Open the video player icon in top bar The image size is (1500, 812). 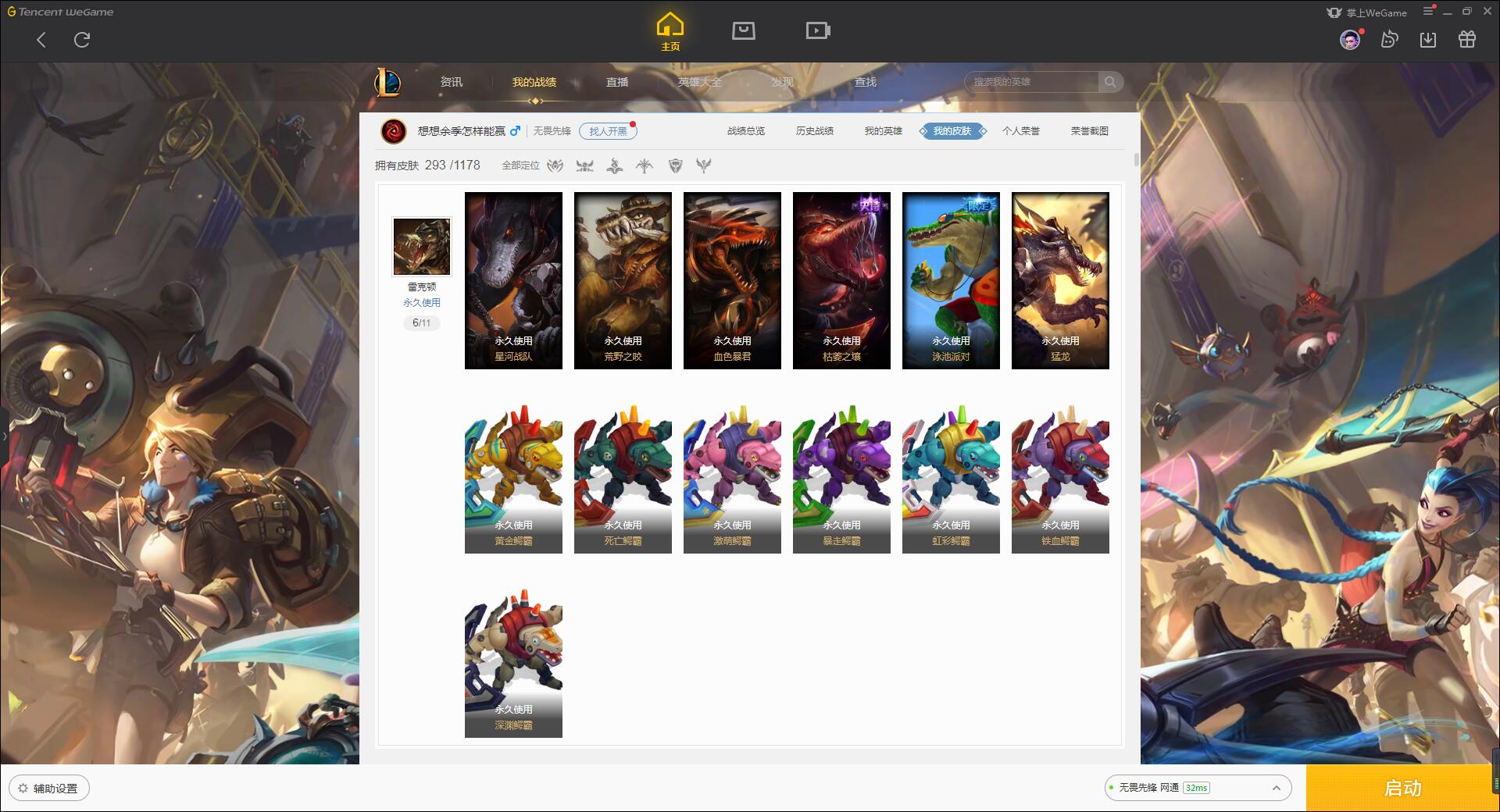[x=818, y=30]
